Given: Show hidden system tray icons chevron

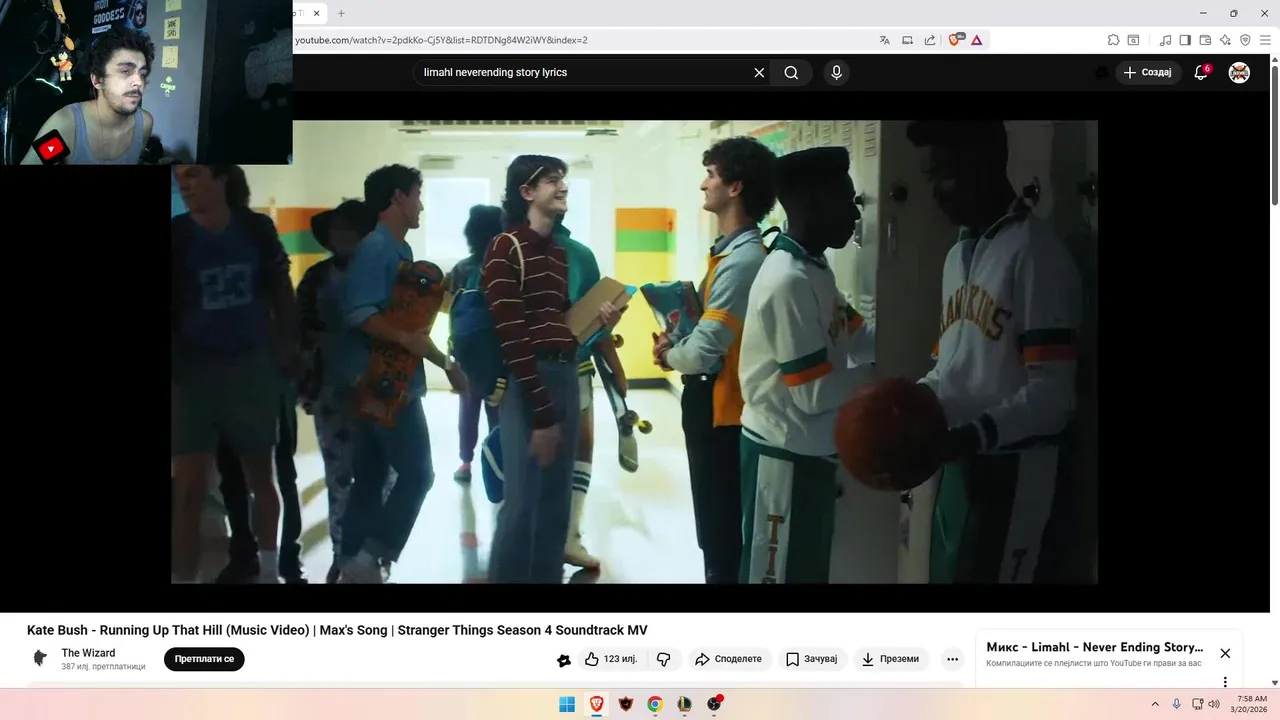Looking at the screenshot, I should click(x=1155, y=704).
